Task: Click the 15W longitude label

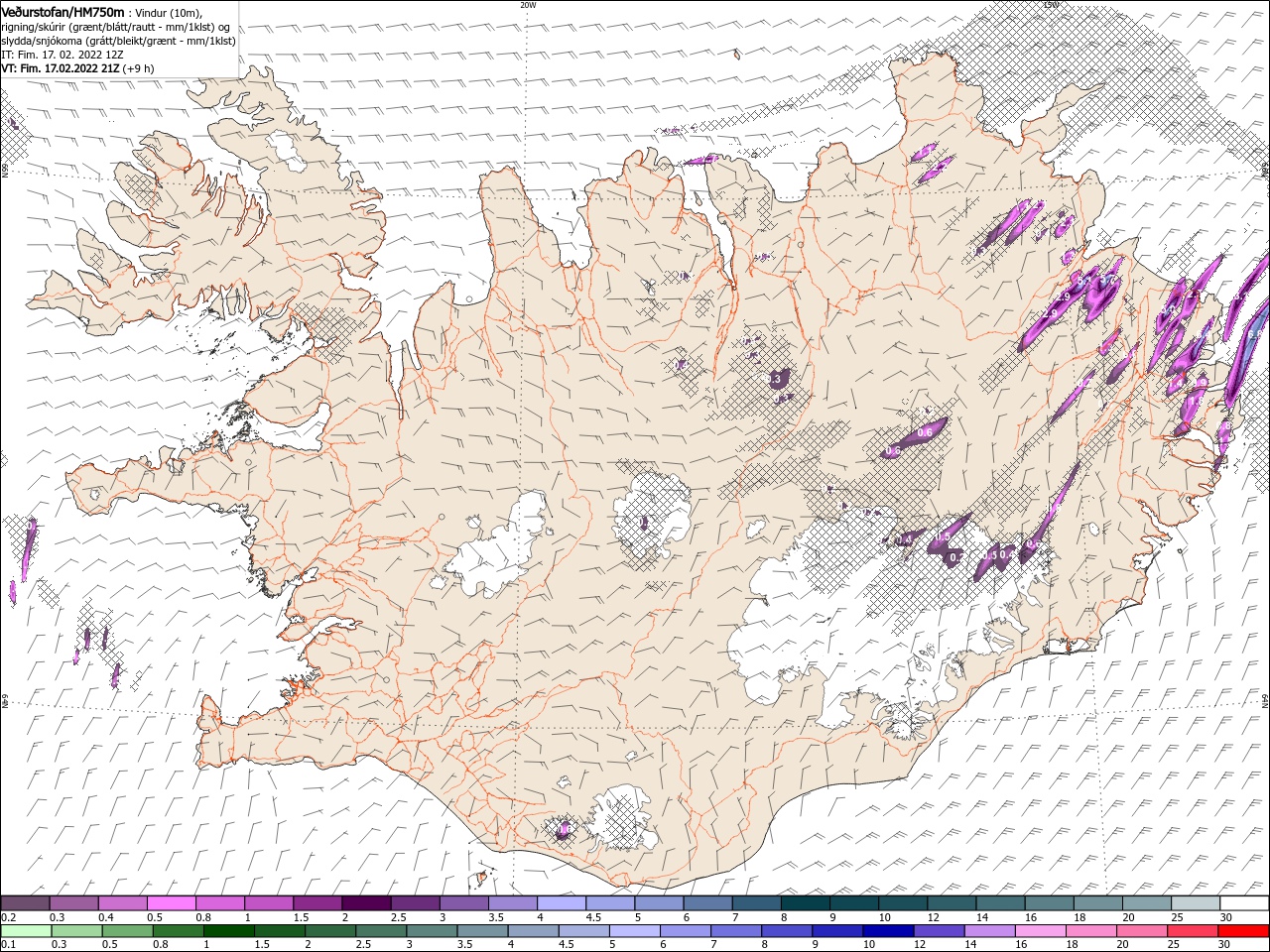Action: [1051, 5]
